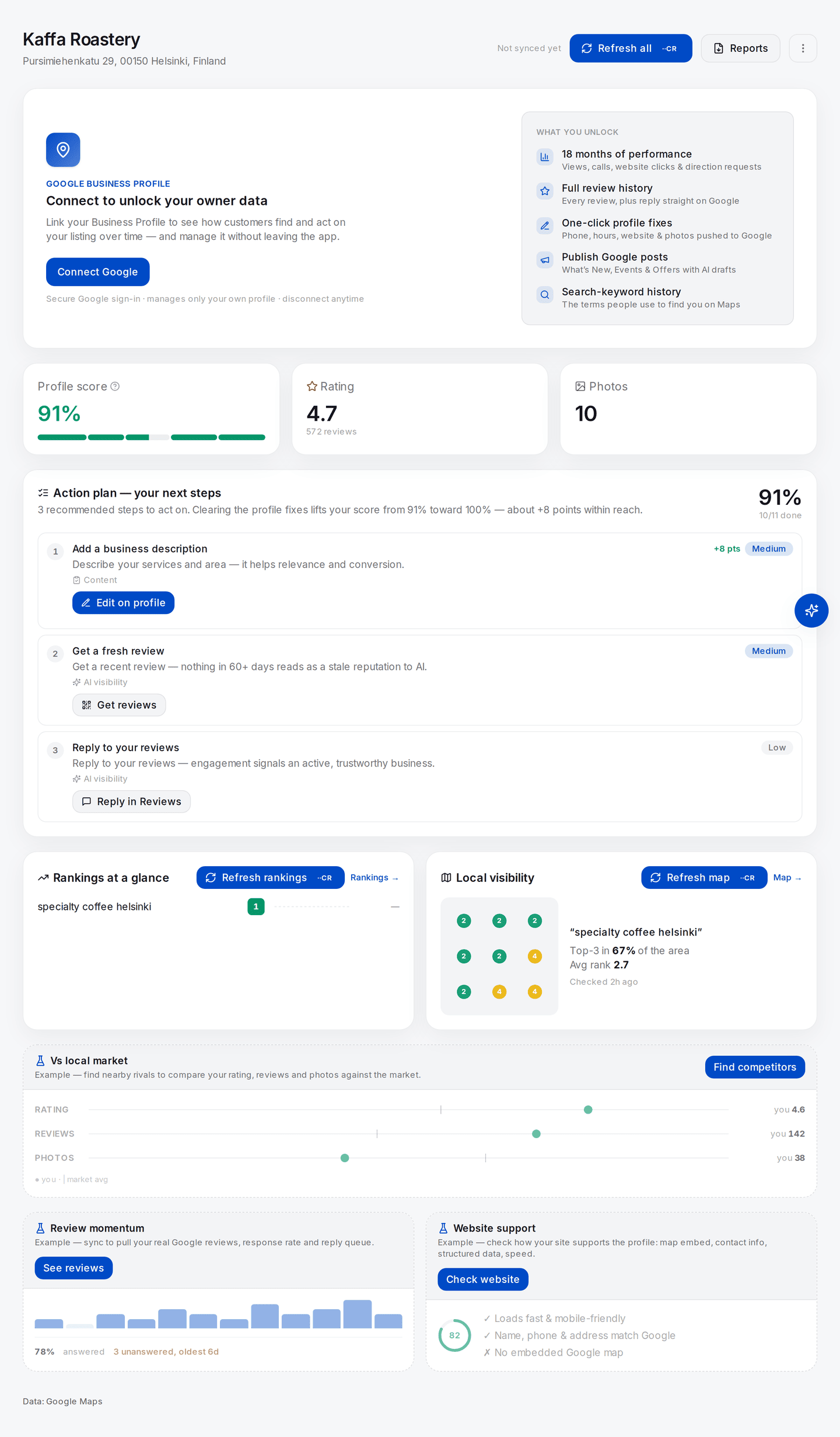Viewport: 840px width, 1437px height.
Task: Click the Check website button
Action: [x=483, y=1279]
